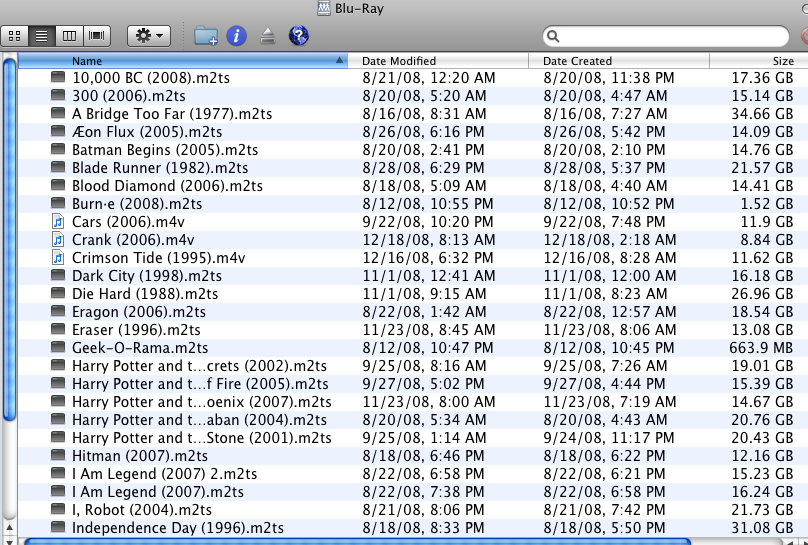Select Harry Potter and t…crets (2002).m2ts

click(x=199, y=366)
